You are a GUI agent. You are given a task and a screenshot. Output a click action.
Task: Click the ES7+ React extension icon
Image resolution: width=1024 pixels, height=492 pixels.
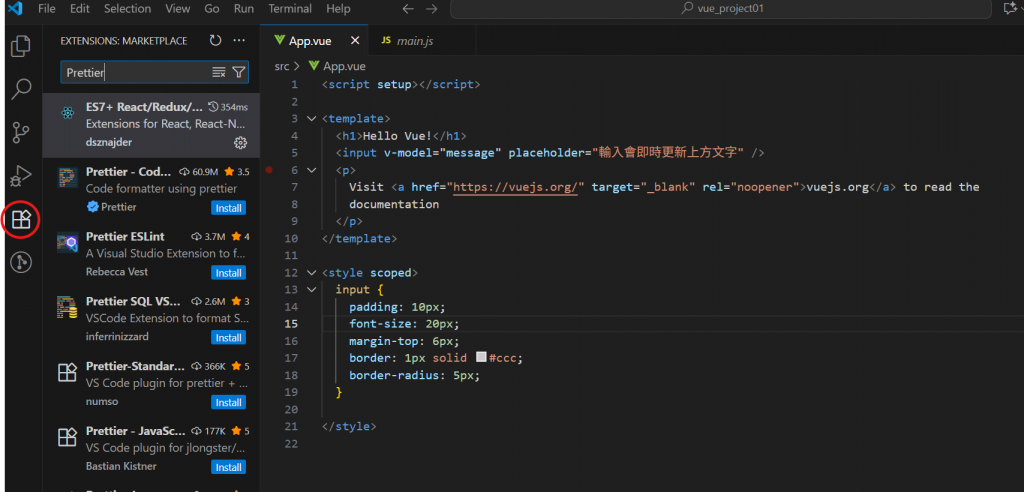point(67,113)
